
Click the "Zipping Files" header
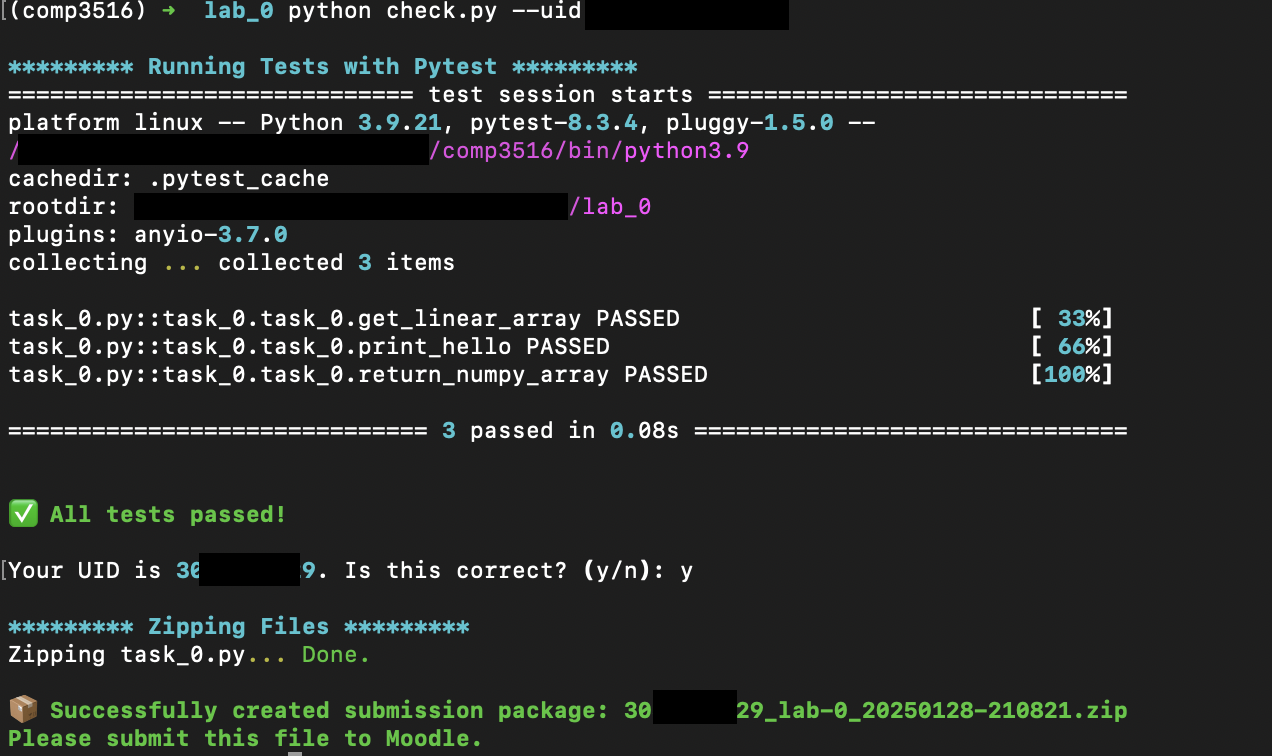point(238,627)
